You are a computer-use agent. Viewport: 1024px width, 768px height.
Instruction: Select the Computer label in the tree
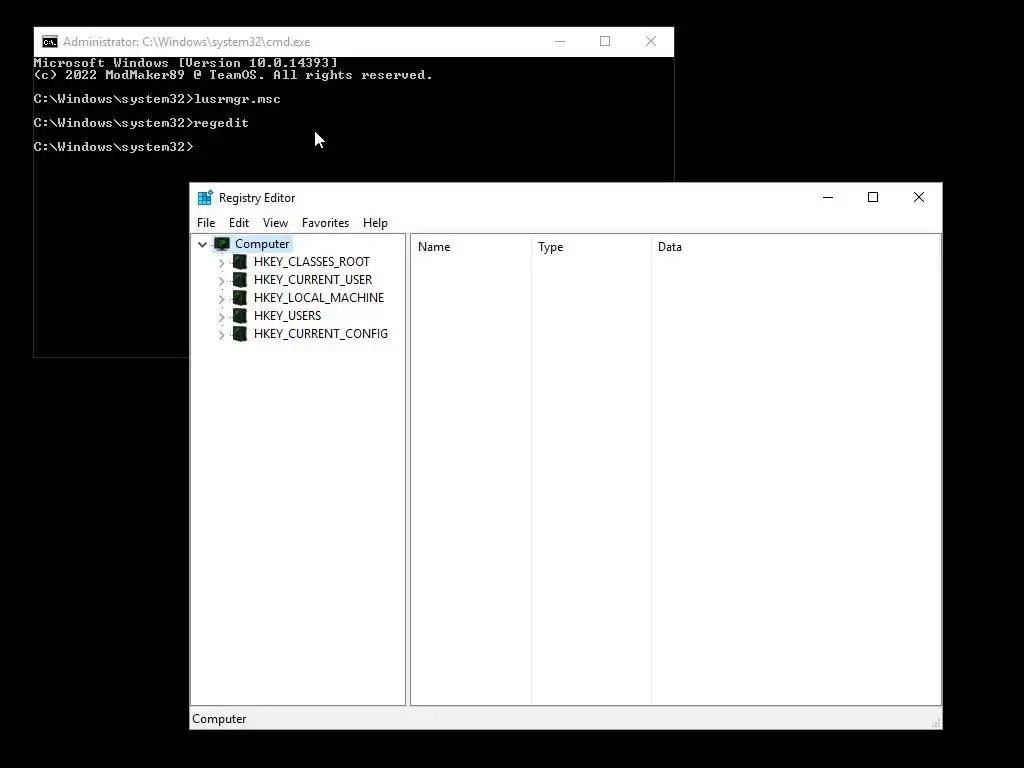(262, 244)
